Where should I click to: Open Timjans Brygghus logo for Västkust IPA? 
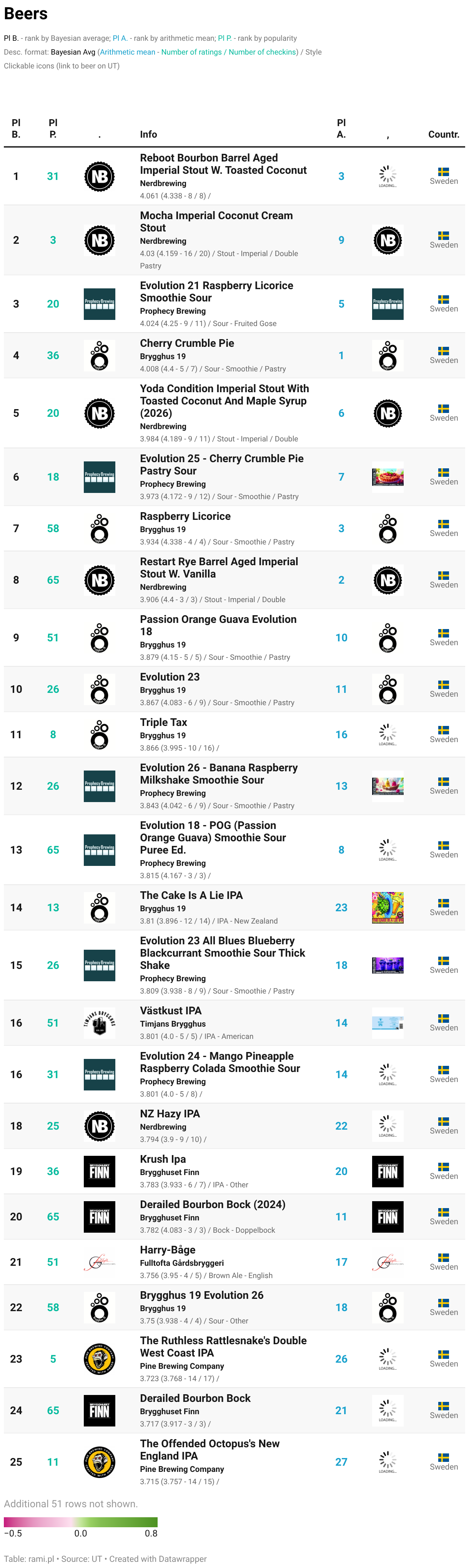pyautogui.click(x=99, y=1023)
